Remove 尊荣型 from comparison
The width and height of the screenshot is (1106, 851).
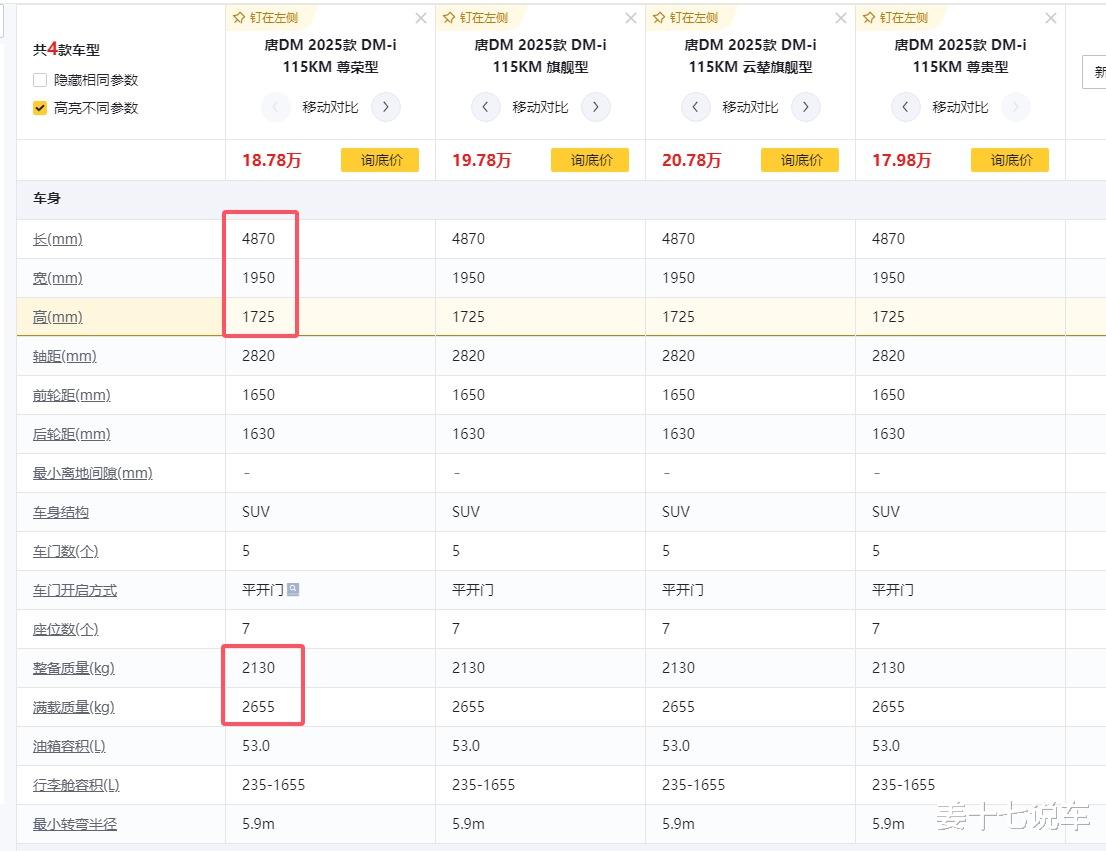click(x=421, y=18)
